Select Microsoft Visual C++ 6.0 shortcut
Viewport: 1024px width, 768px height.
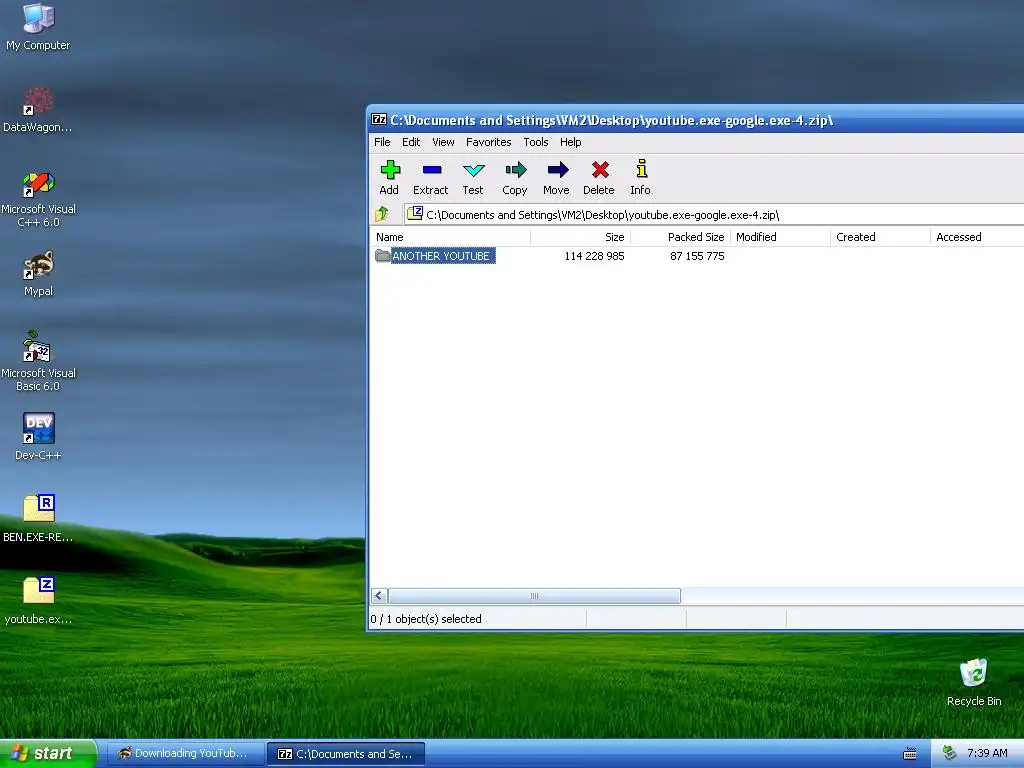click(x=38, y=199)
